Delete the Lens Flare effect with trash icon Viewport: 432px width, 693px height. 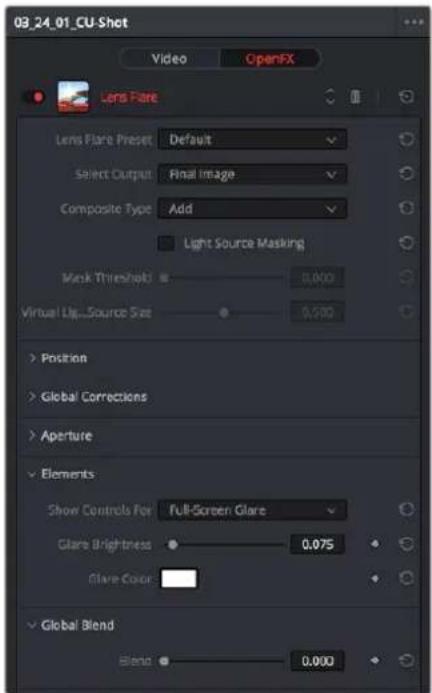click(x=355, y=96)
